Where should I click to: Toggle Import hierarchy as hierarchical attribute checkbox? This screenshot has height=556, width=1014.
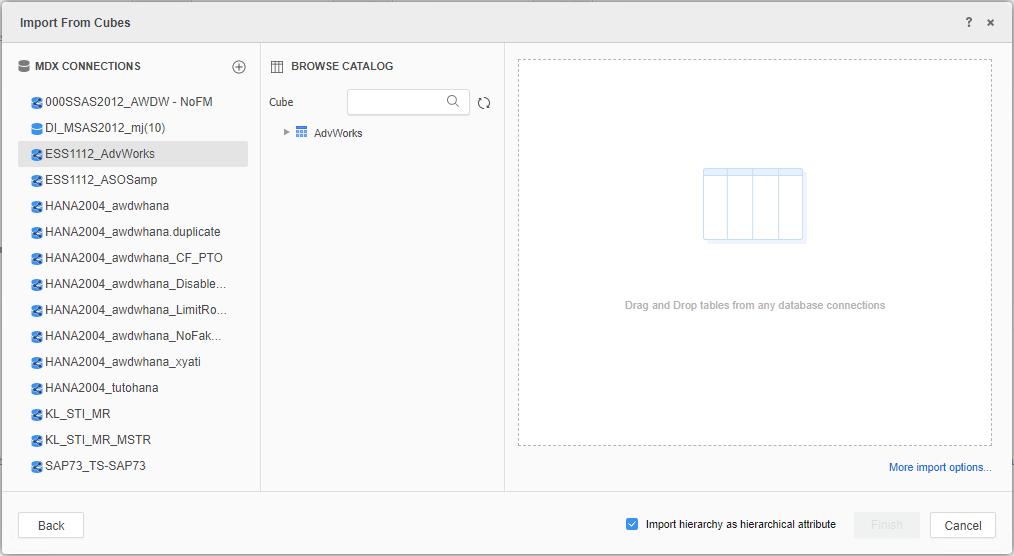(632, 524)
